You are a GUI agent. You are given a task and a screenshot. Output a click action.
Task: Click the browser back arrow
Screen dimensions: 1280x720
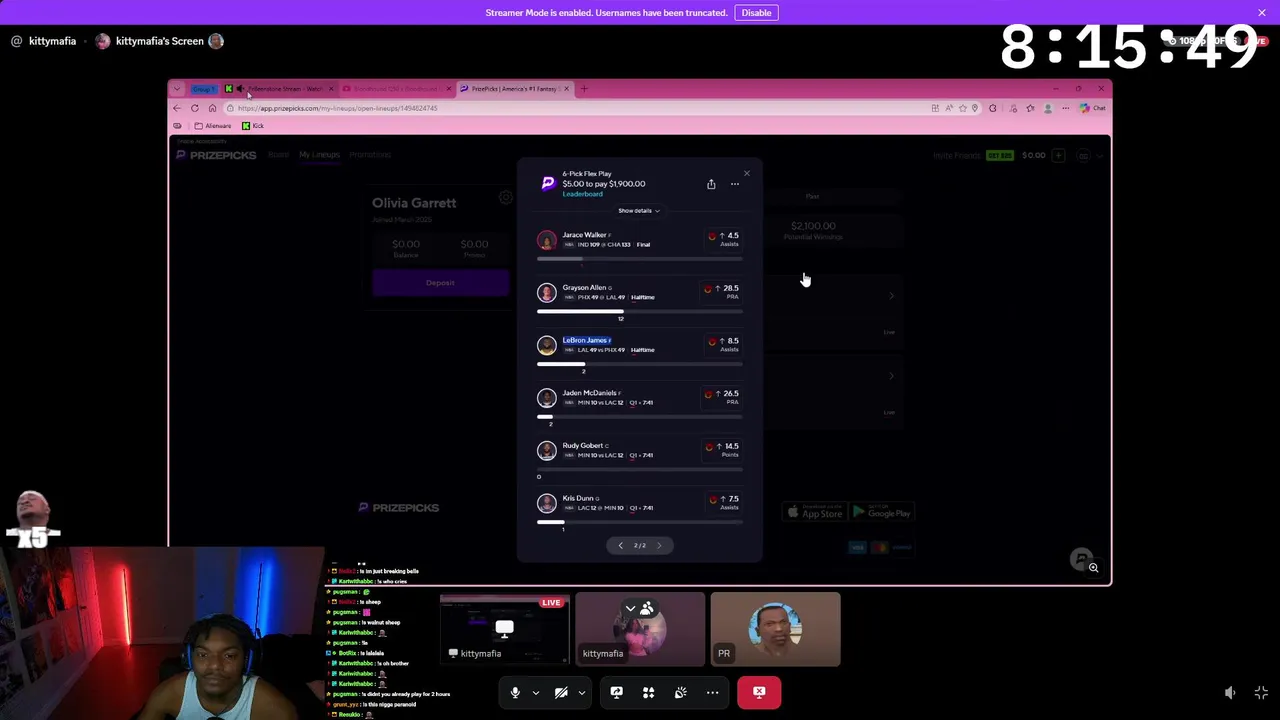[177, 108]
